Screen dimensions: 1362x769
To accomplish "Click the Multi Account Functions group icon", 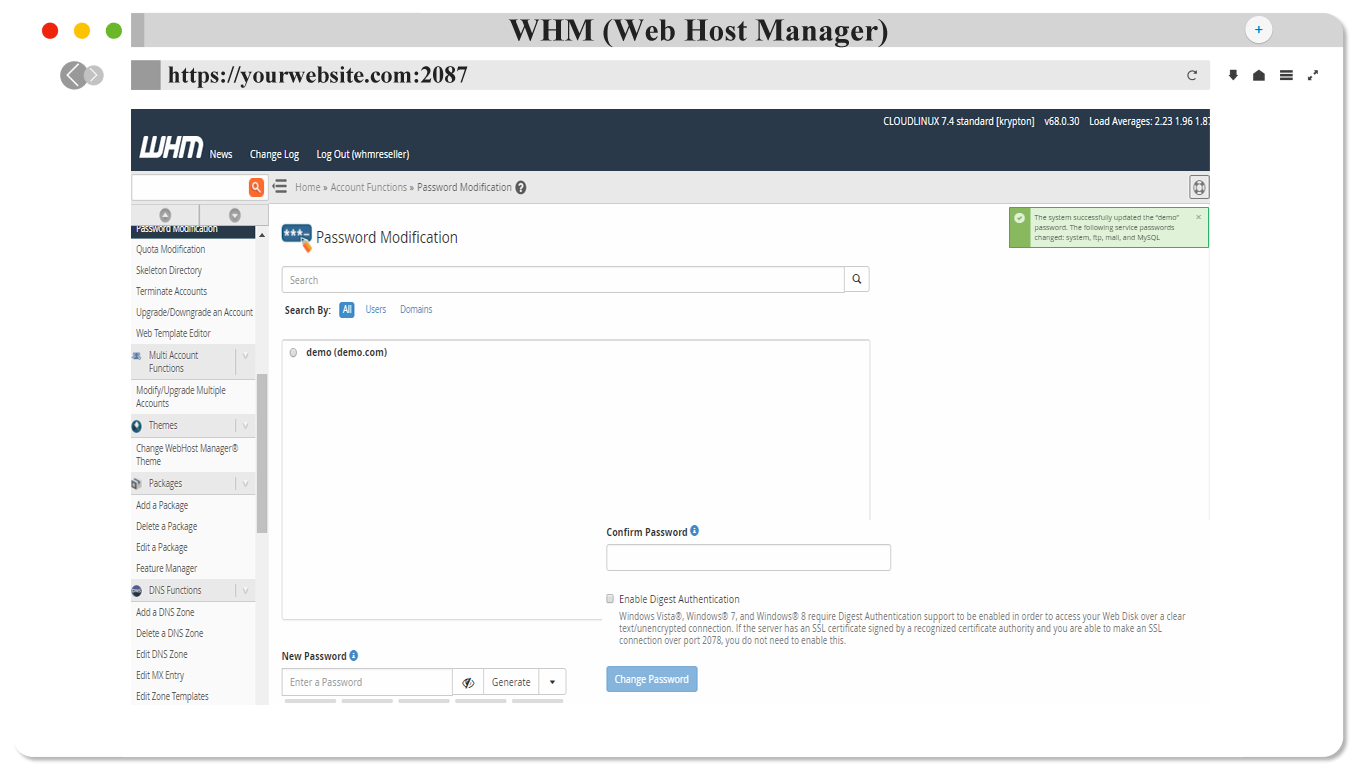I will coord(137,355).
